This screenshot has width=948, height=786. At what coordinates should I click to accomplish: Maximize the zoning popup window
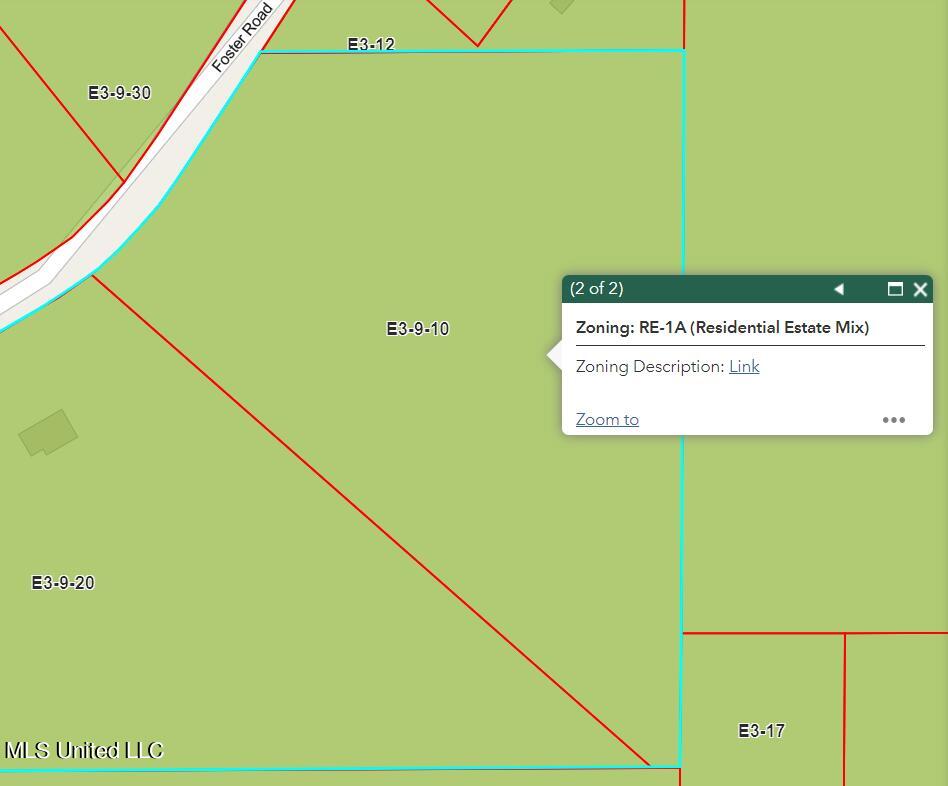pos(895,289)
